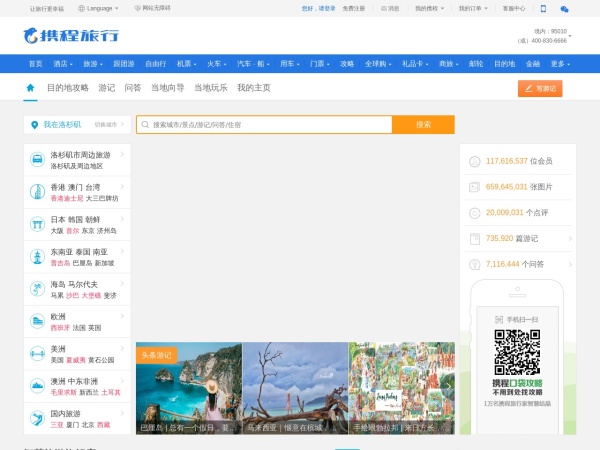
Task: Open the 酒店 menu in navigation bar
Action: coord(62,63)
